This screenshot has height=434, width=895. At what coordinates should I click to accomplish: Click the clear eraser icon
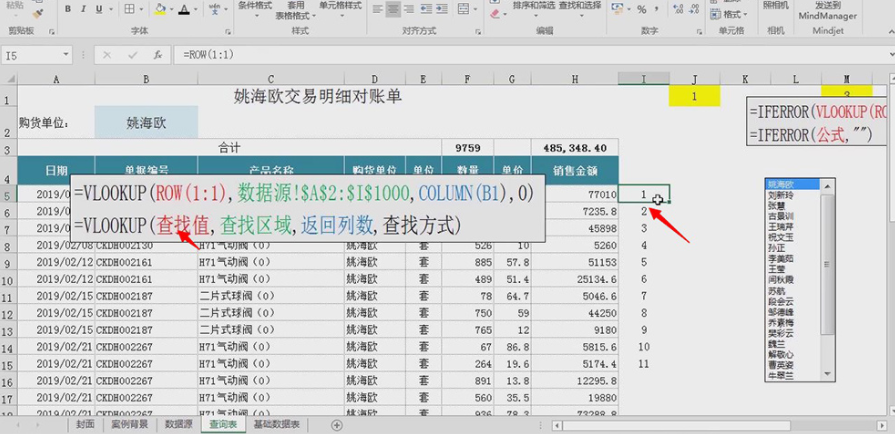pos(495,13)
